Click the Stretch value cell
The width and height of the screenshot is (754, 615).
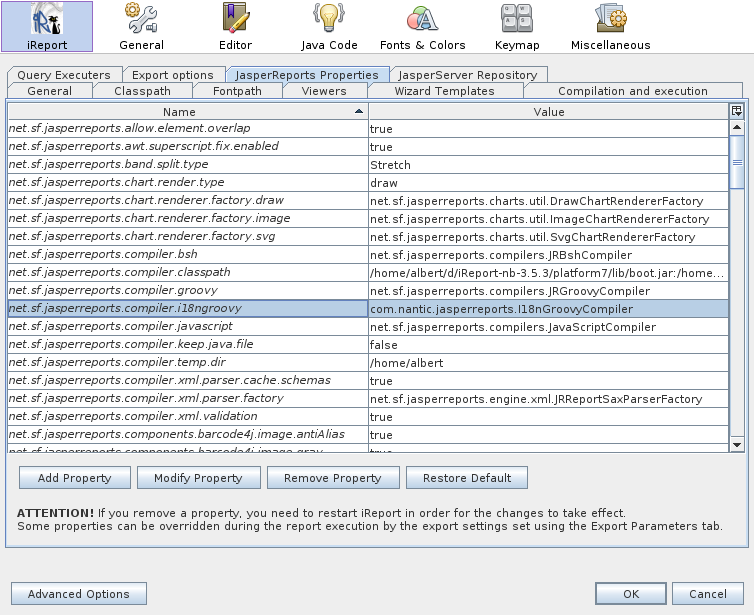pyautogui.click(x=549, y=164)
